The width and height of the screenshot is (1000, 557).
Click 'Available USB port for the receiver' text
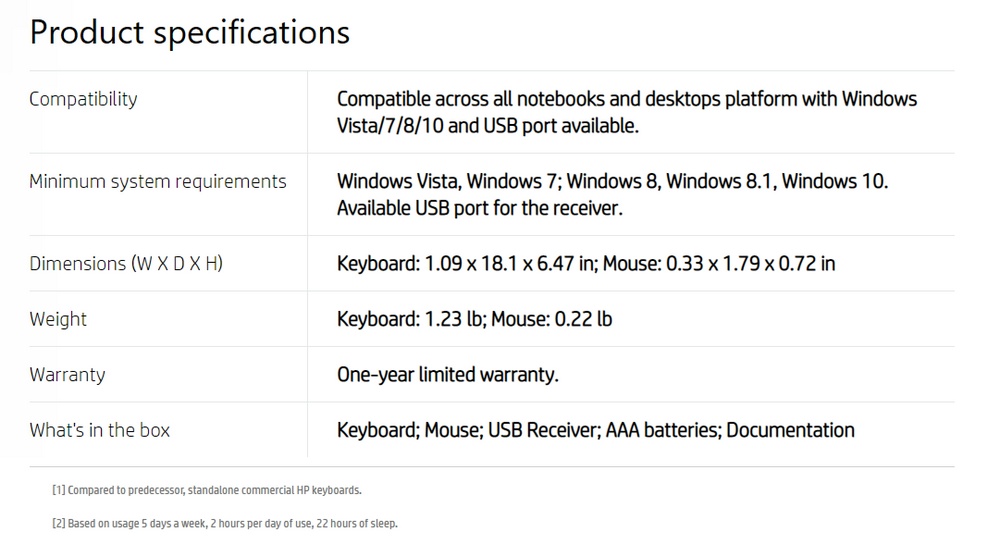[480, 208]
